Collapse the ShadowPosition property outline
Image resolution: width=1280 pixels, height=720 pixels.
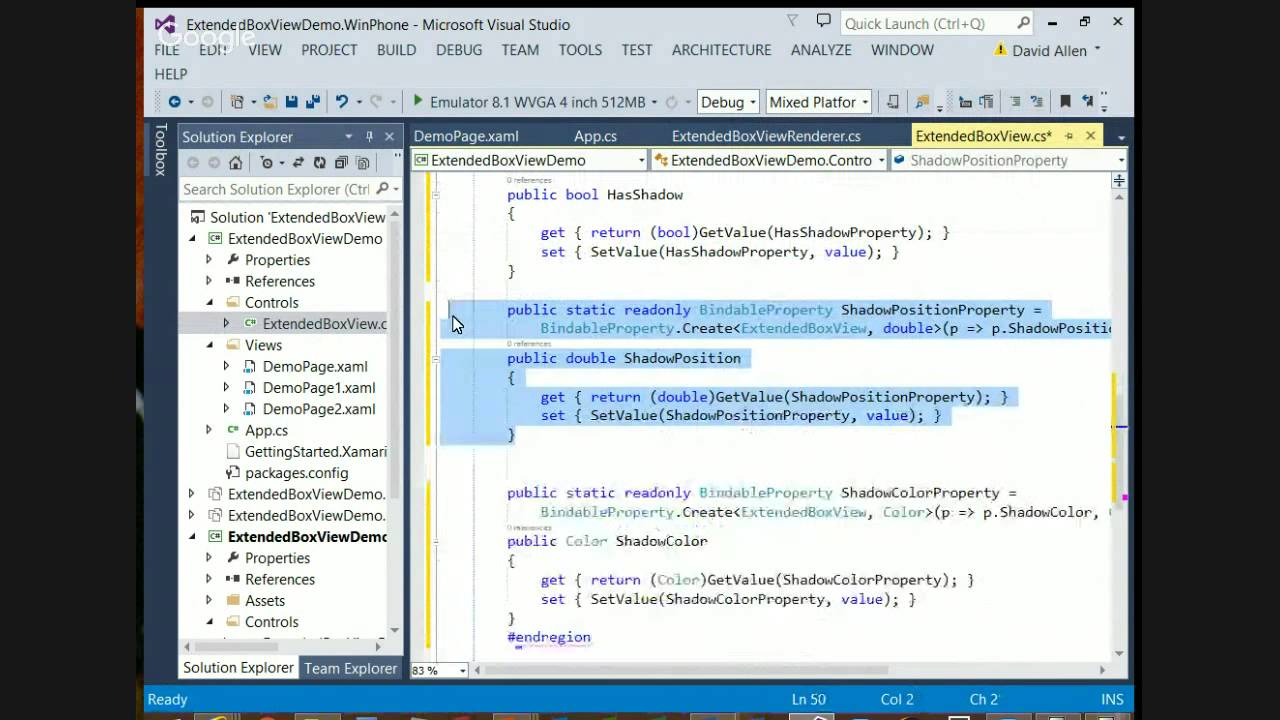tap(436, 358)
